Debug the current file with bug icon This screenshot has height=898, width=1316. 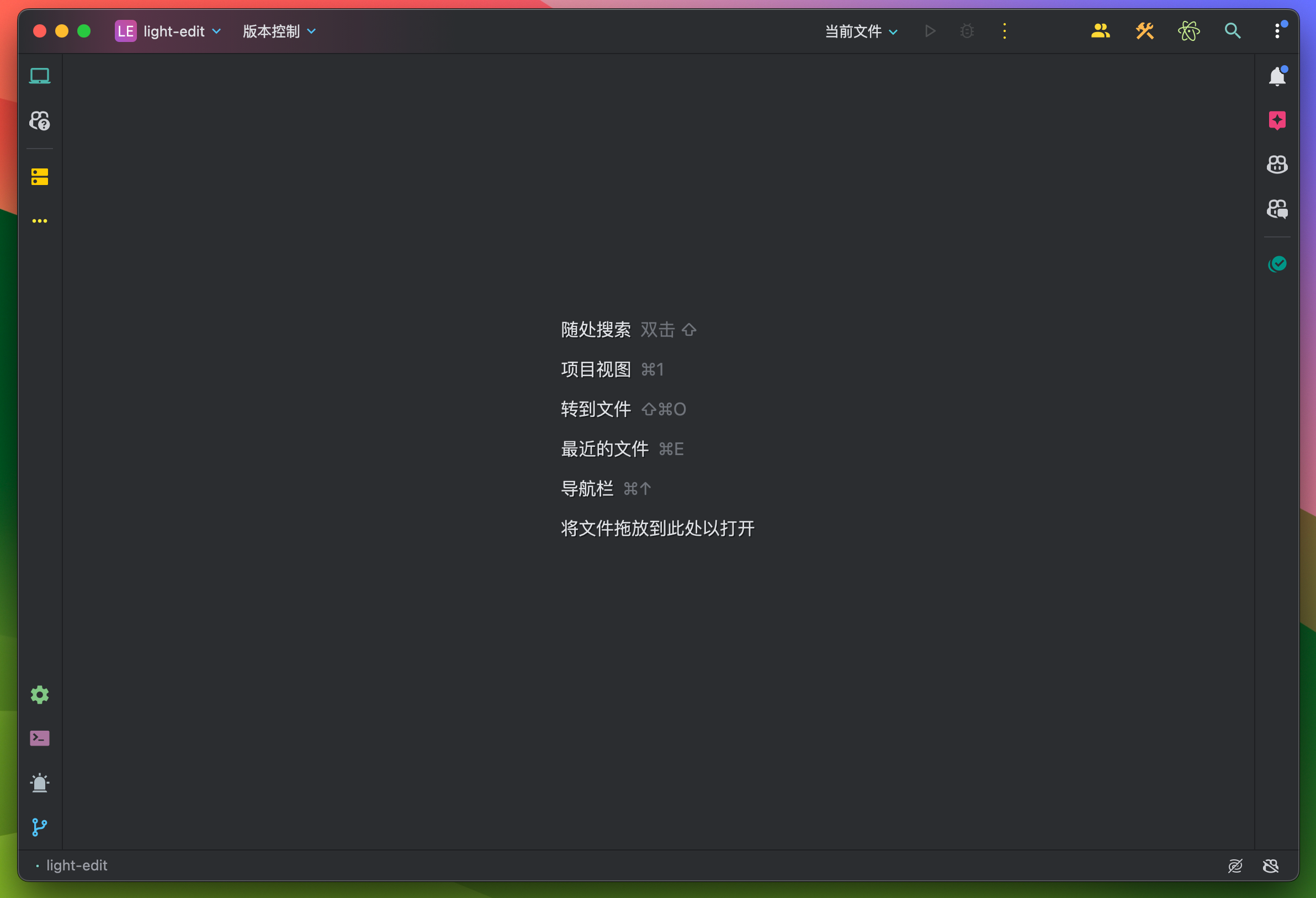(x=967, y=30)
